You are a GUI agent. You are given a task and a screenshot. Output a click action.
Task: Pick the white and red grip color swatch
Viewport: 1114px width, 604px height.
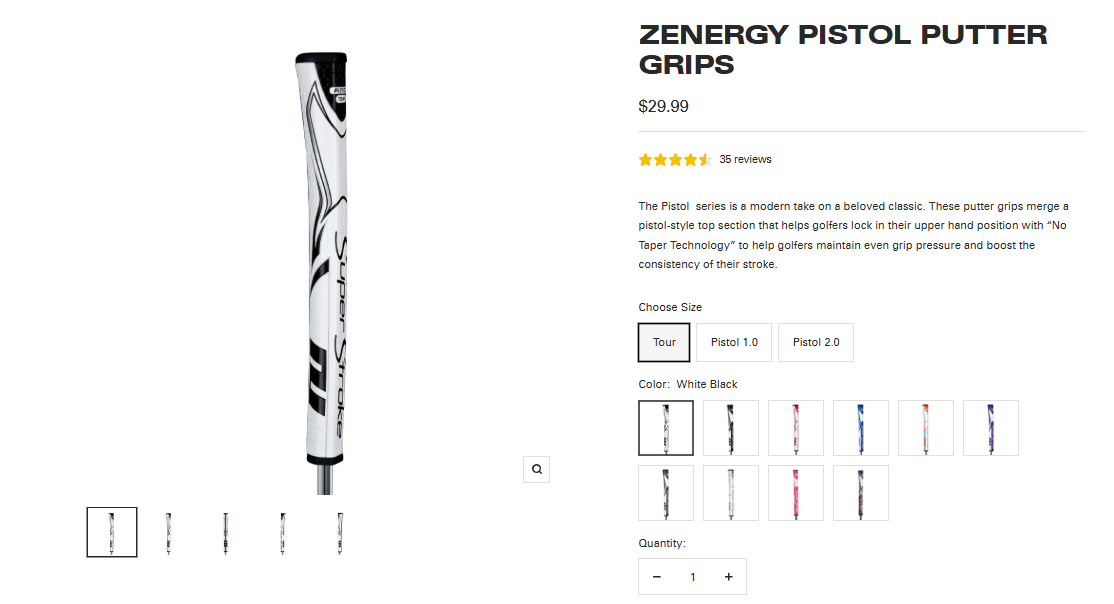tap(796, 428)
